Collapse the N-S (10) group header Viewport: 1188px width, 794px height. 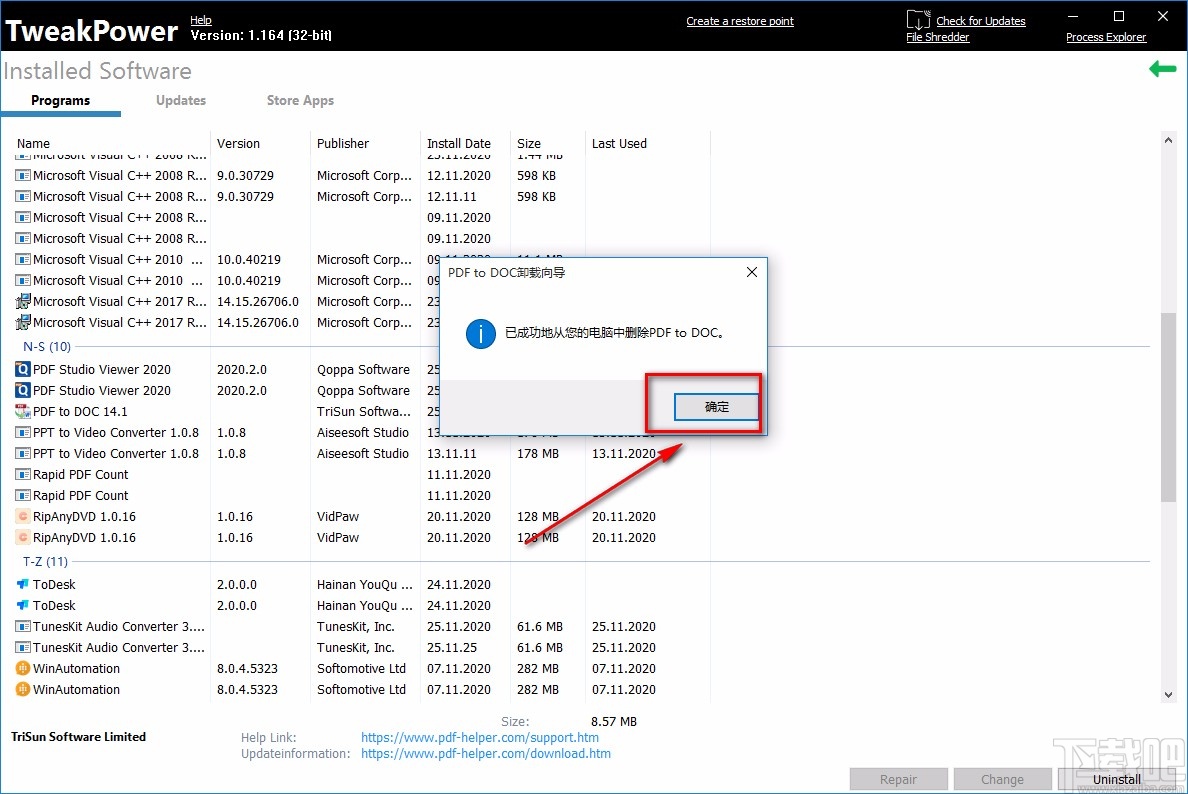point(47,346)
